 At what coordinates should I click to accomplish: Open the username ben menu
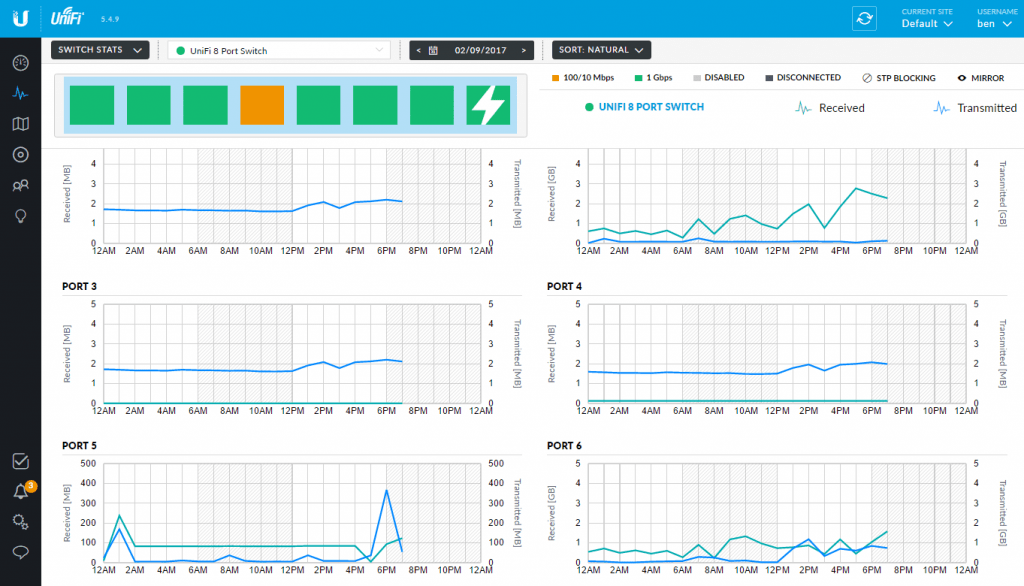(990, 23)
